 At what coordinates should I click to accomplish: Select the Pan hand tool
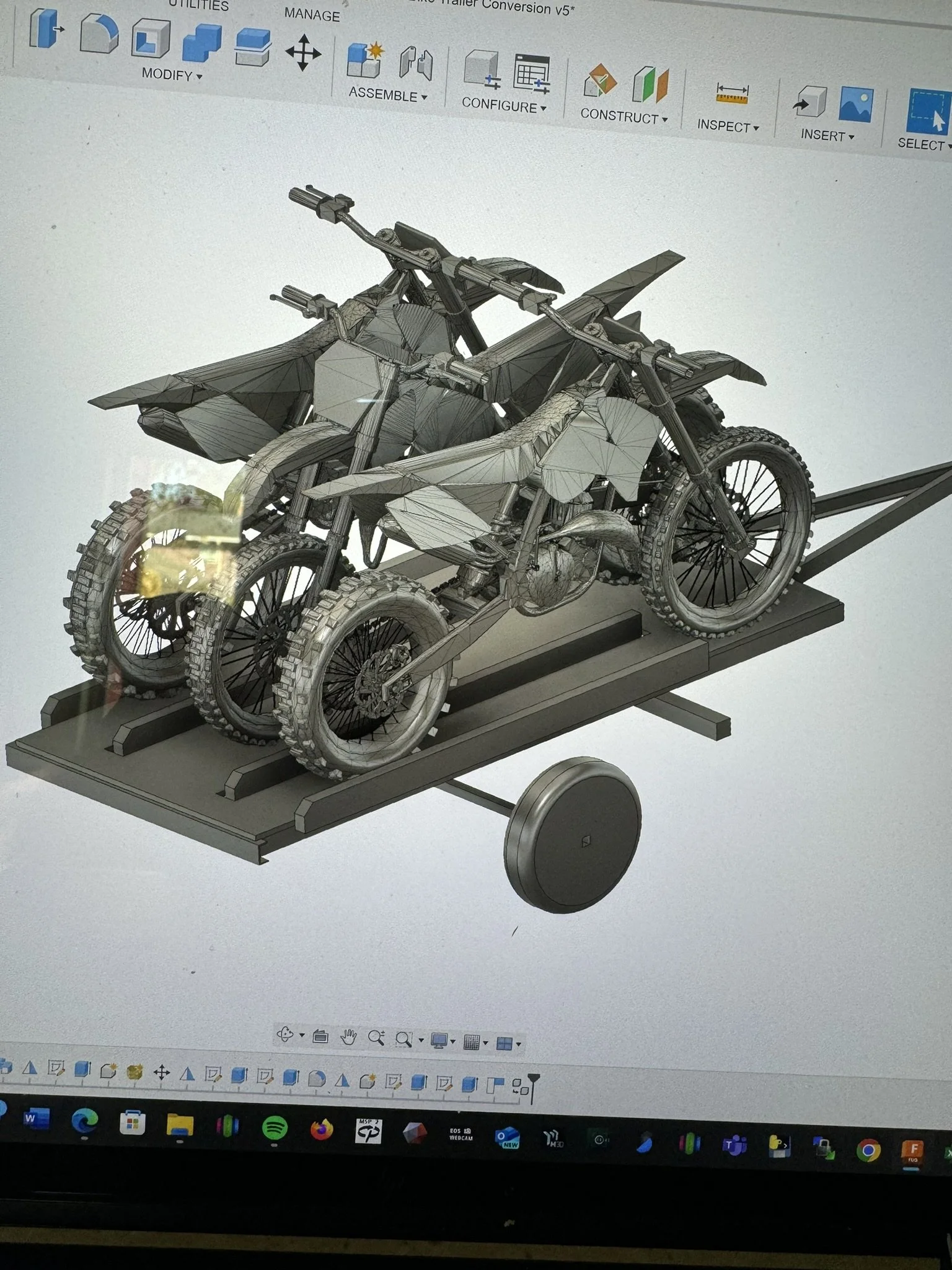(349, 1037)
